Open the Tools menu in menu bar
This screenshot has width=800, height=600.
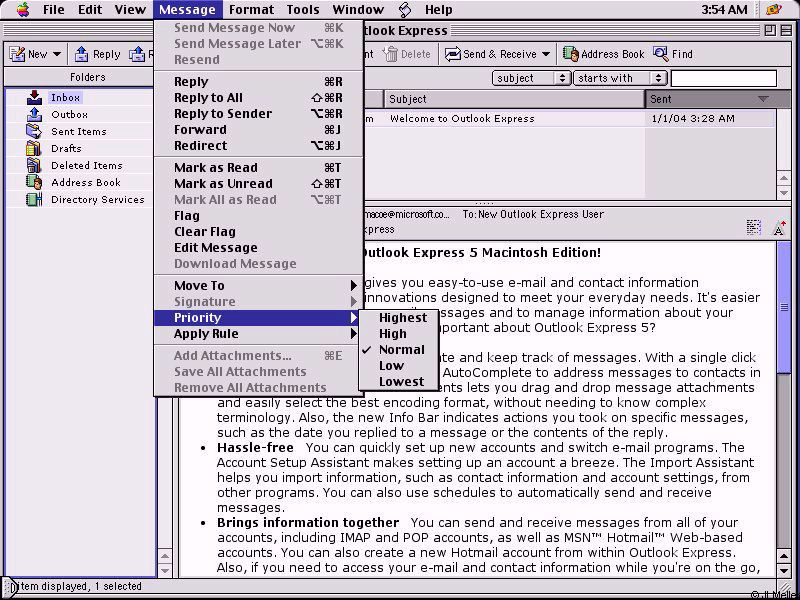[303, 10]
